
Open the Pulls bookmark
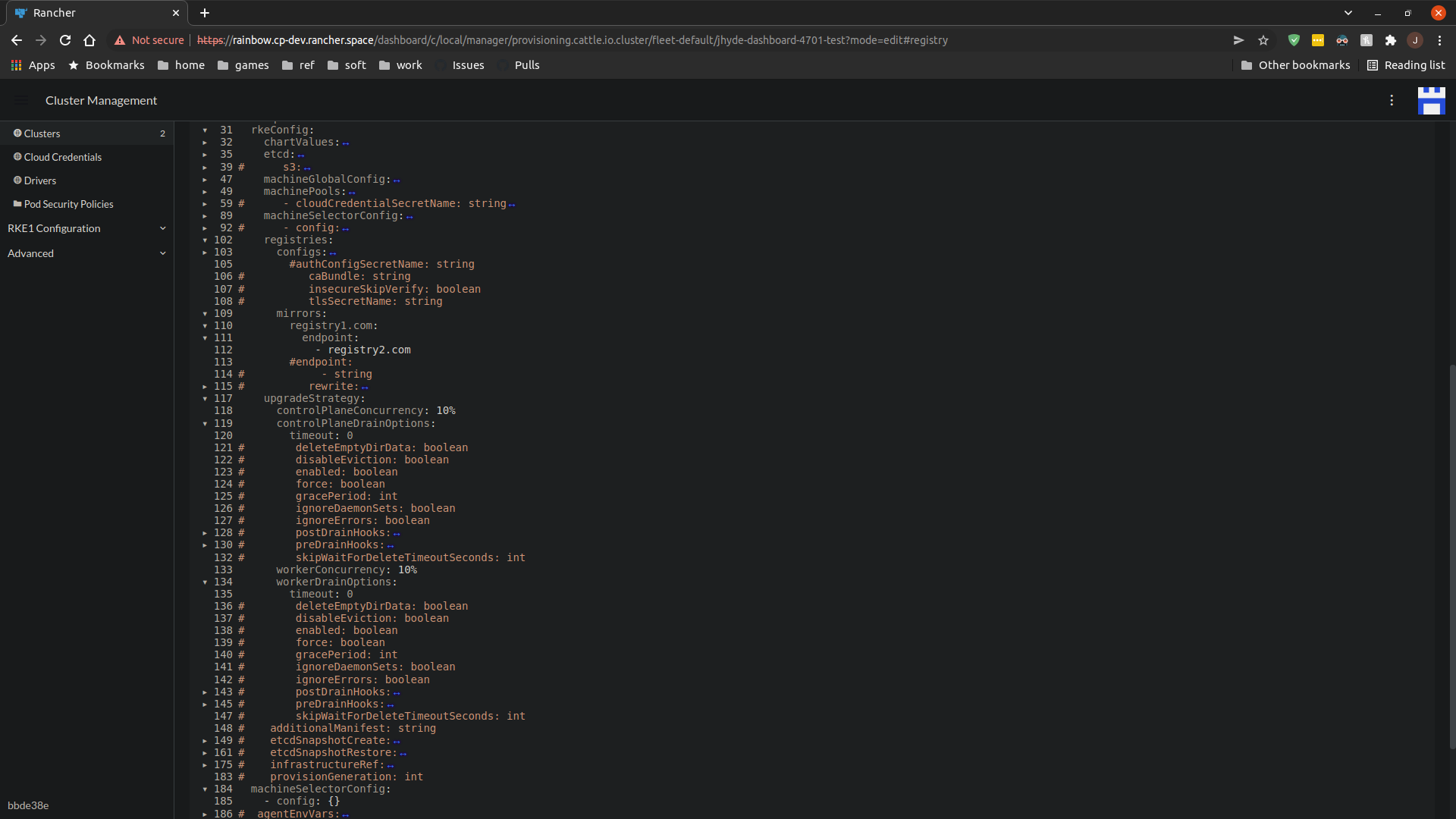pyautogui.click(x=527, y=65)
